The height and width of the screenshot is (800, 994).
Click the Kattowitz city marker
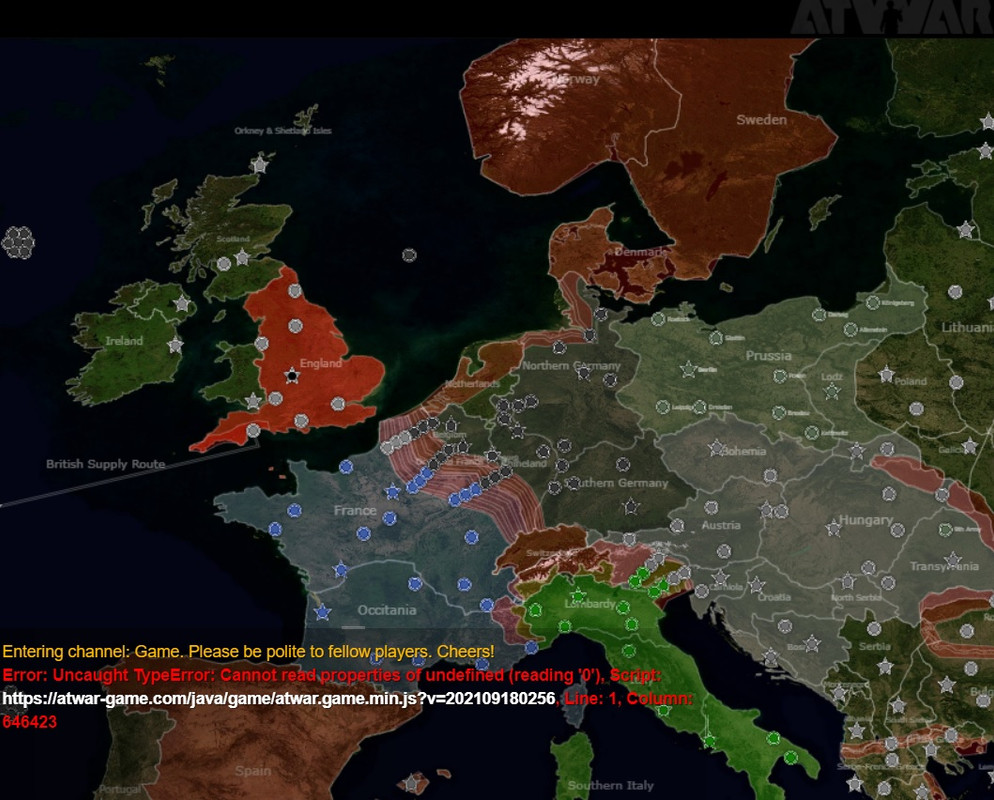point(811,433)
